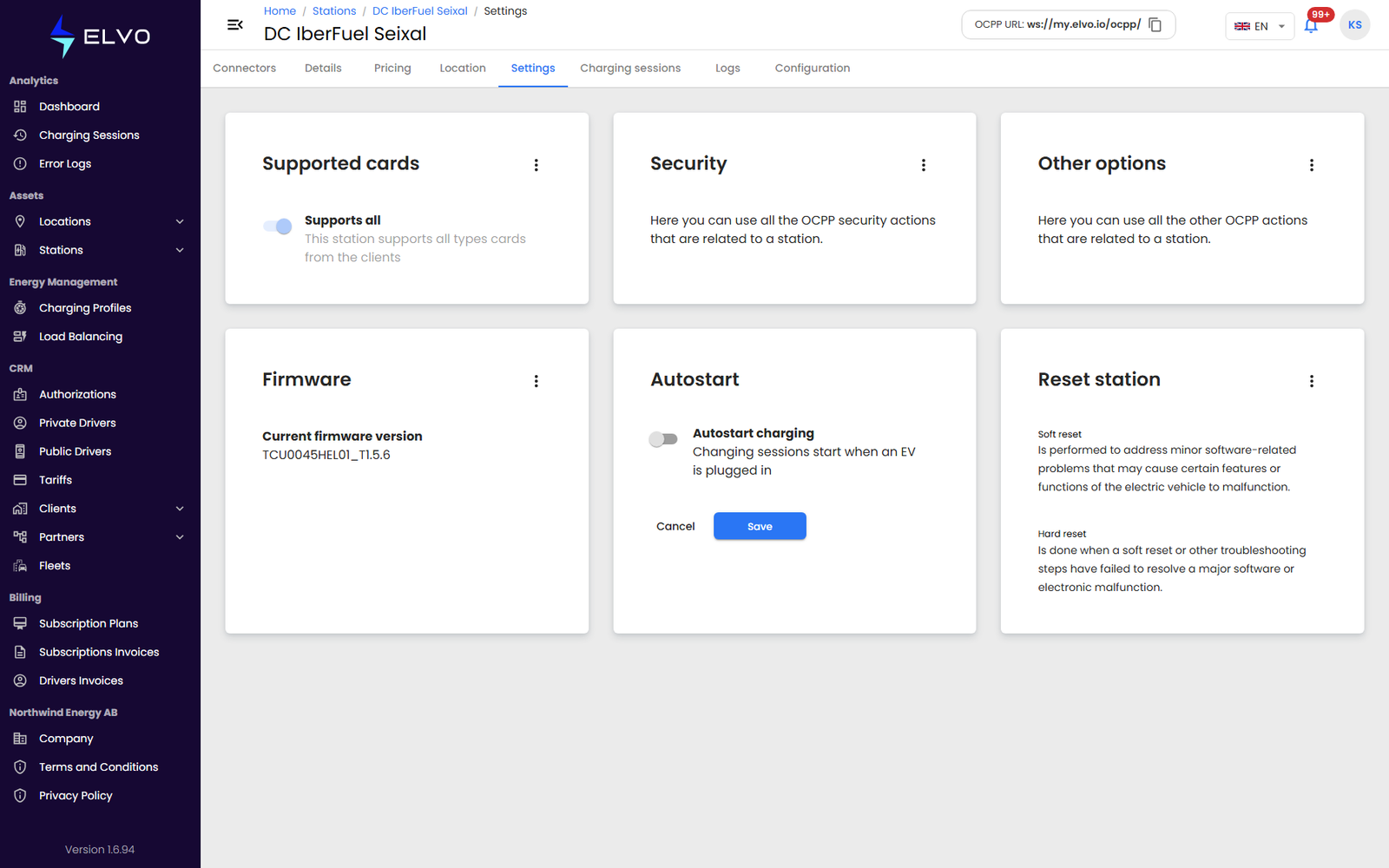Viewport: 1389px width, 868px height.
Task: Open the Configuration tab
Action: [813, 69]
